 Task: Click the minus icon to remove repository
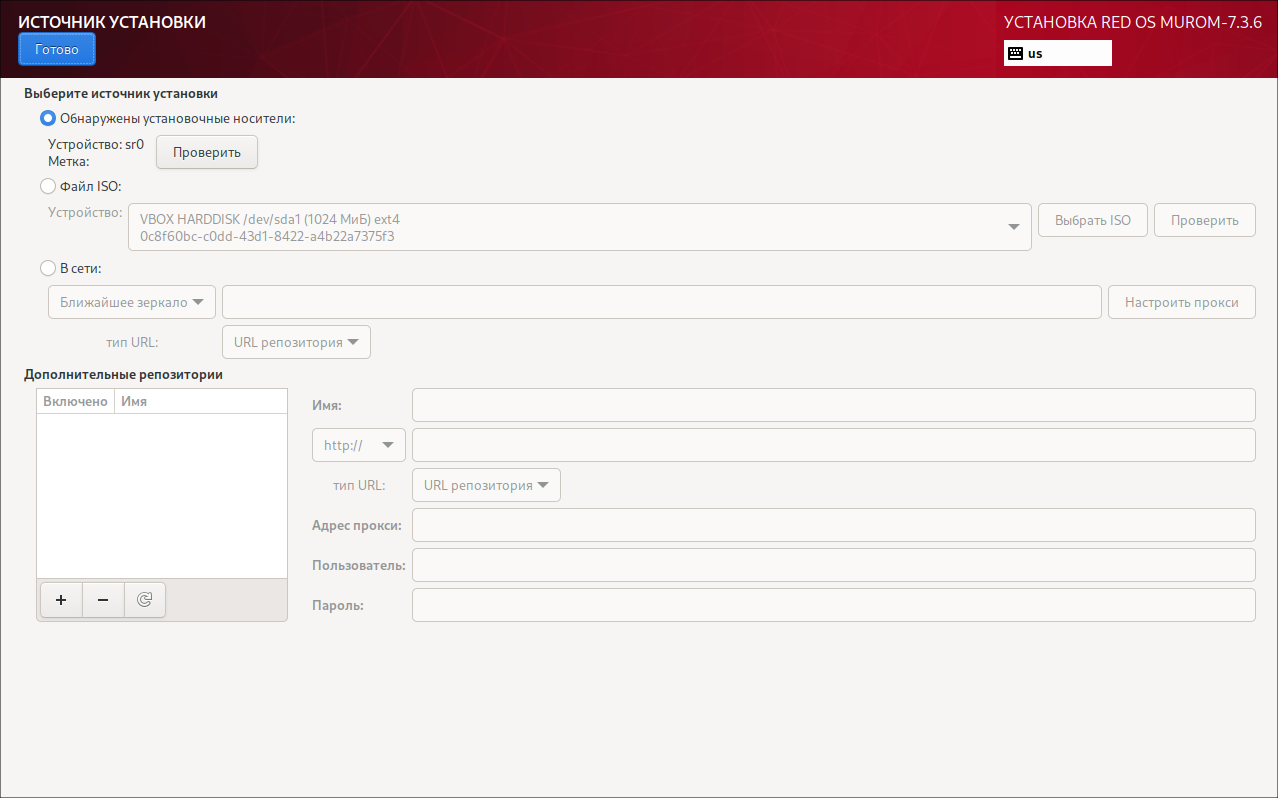point(103,600)
